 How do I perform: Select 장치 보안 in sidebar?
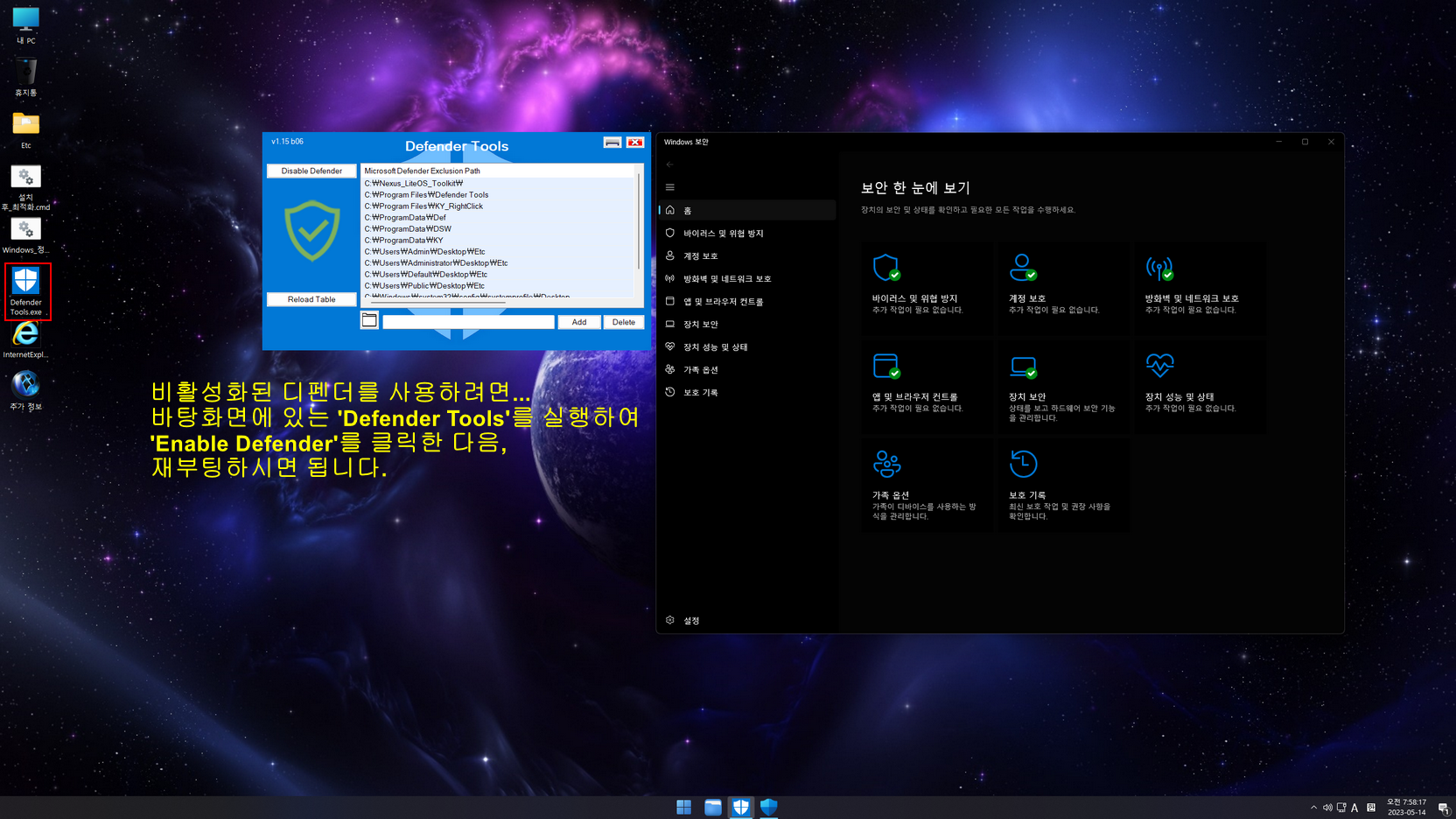[x=747, y=325]
